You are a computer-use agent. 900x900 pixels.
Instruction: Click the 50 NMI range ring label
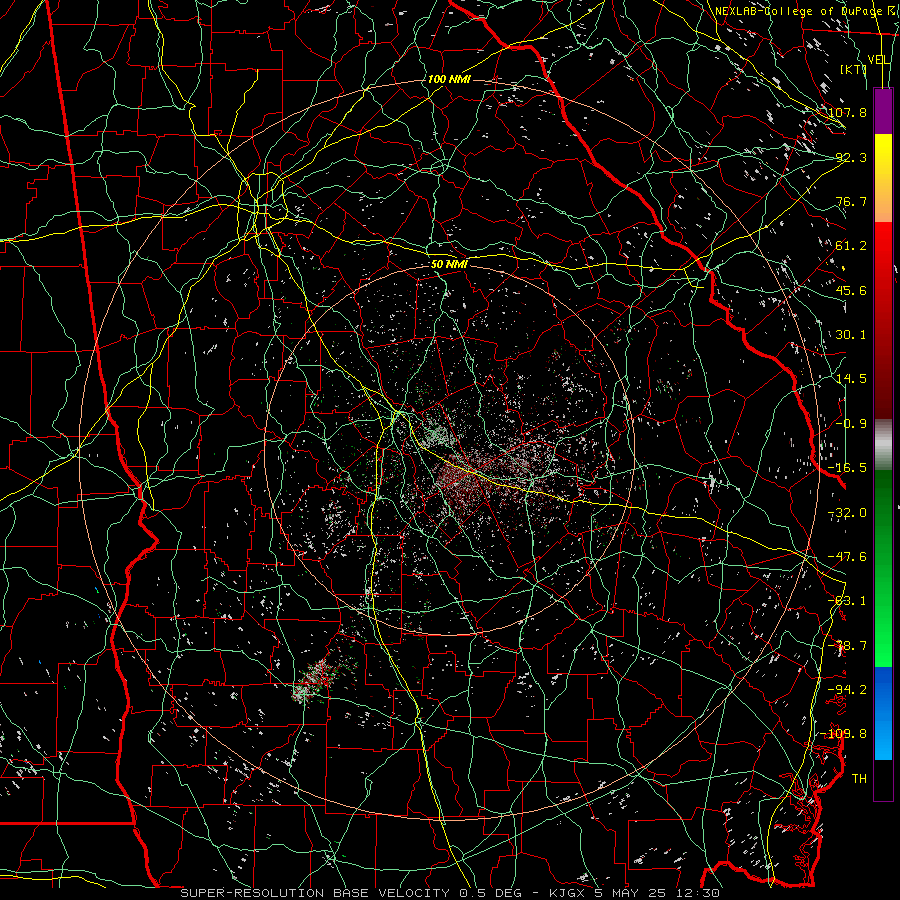coord(449,265)
